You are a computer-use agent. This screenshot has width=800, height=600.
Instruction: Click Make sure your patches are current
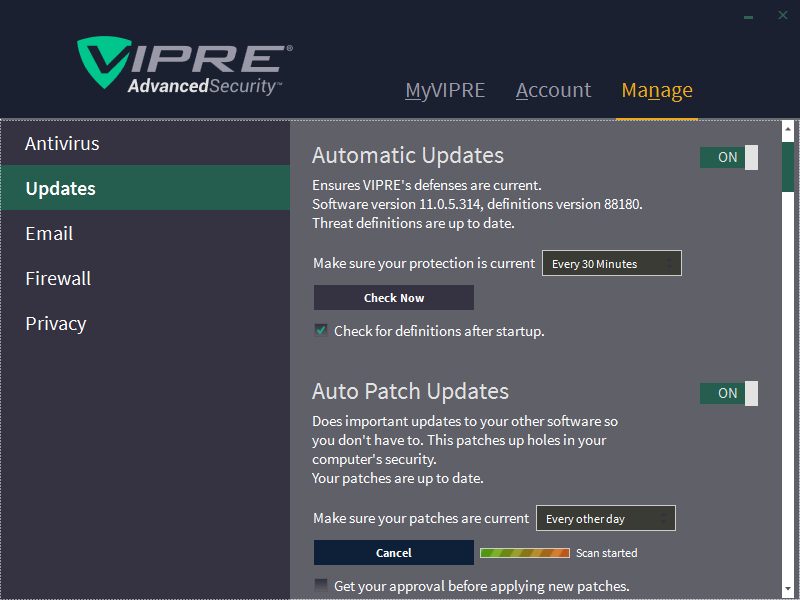pyautogui.click(x=421, y=518)
